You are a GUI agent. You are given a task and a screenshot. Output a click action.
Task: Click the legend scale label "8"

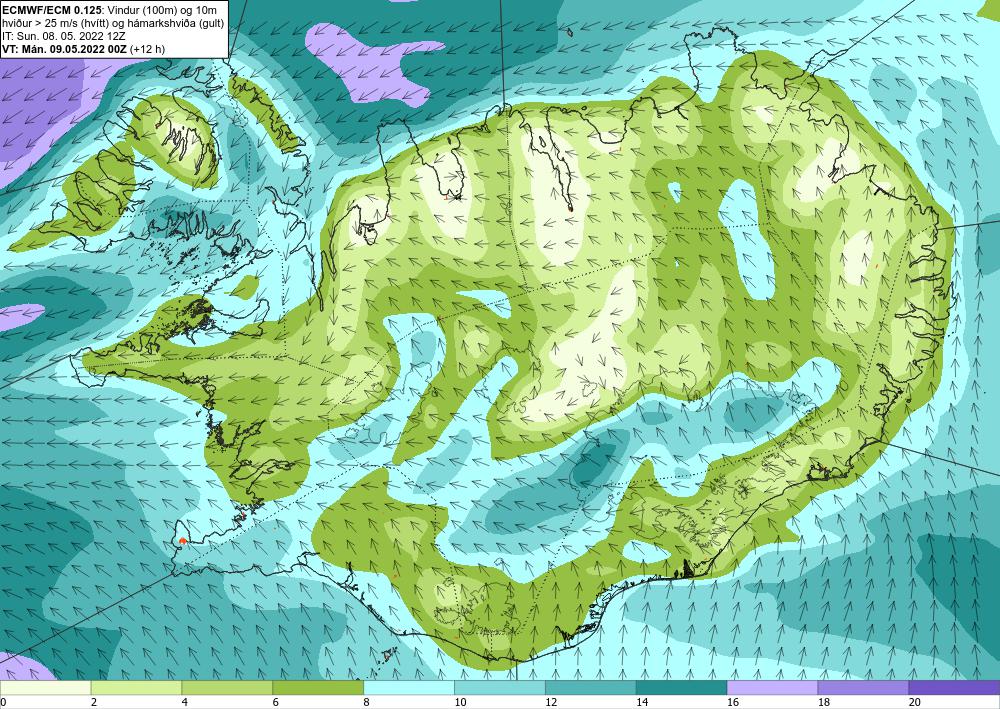point(367,703)
